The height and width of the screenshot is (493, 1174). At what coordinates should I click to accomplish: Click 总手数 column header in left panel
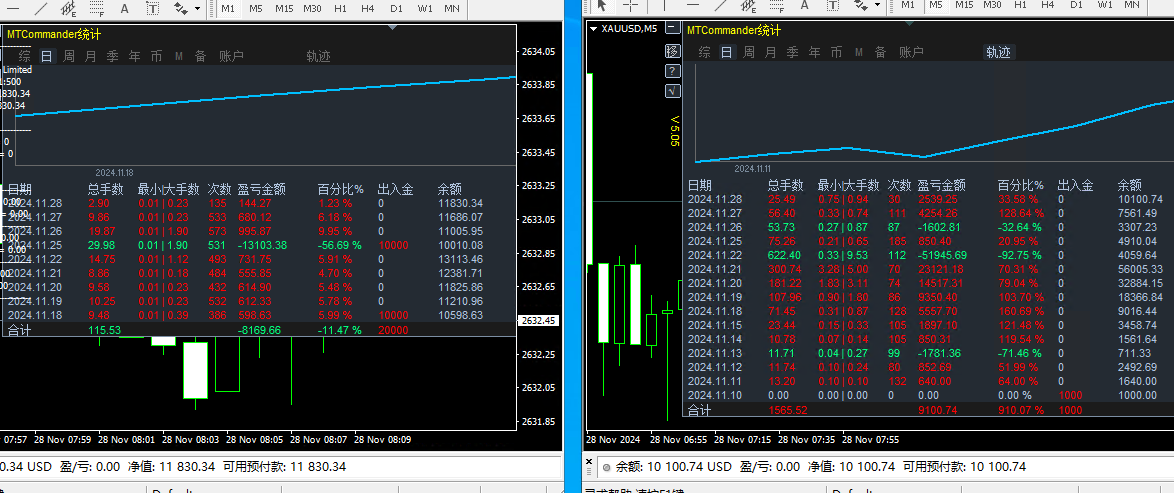[x=105, y=190]
